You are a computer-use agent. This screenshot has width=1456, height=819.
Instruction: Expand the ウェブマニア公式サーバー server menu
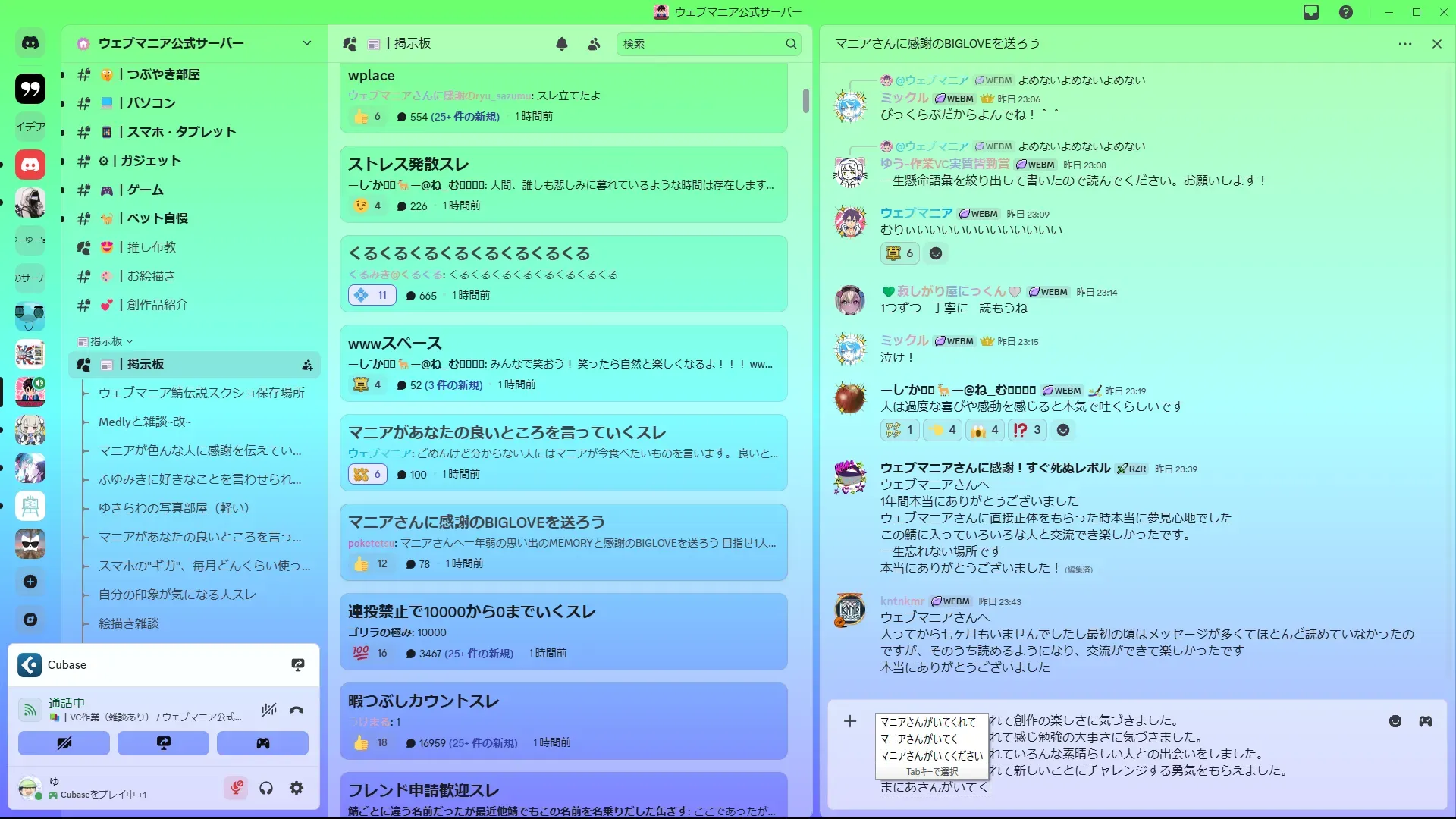[x=306, y=43]
